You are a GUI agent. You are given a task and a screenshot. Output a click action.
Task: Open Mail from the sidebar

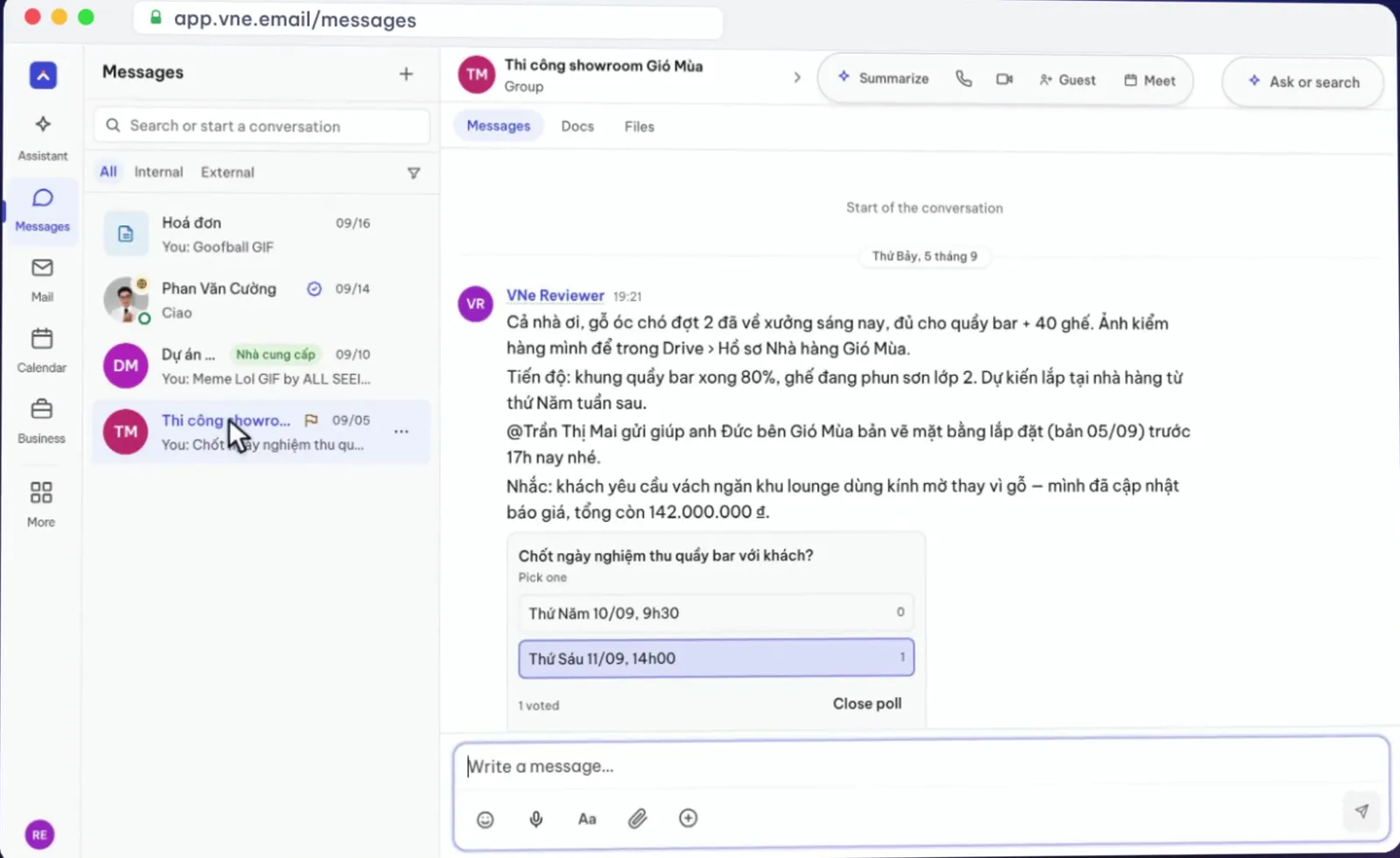point(42,267)
